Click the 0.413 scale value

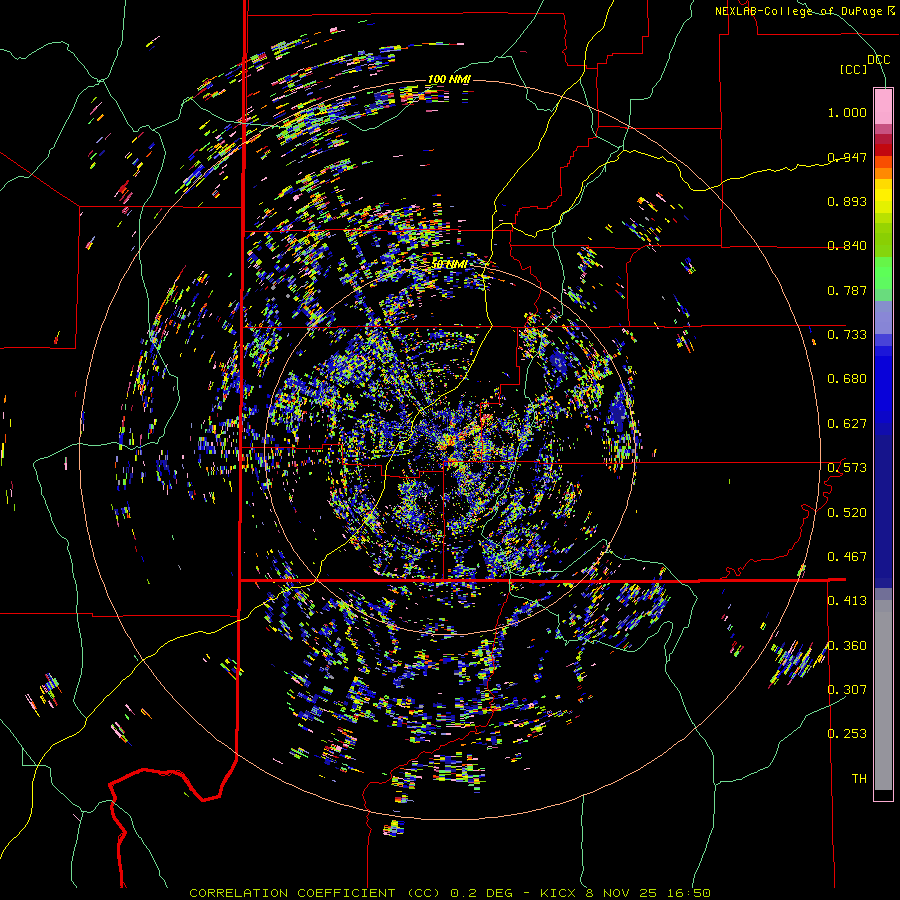pos(847,601)
